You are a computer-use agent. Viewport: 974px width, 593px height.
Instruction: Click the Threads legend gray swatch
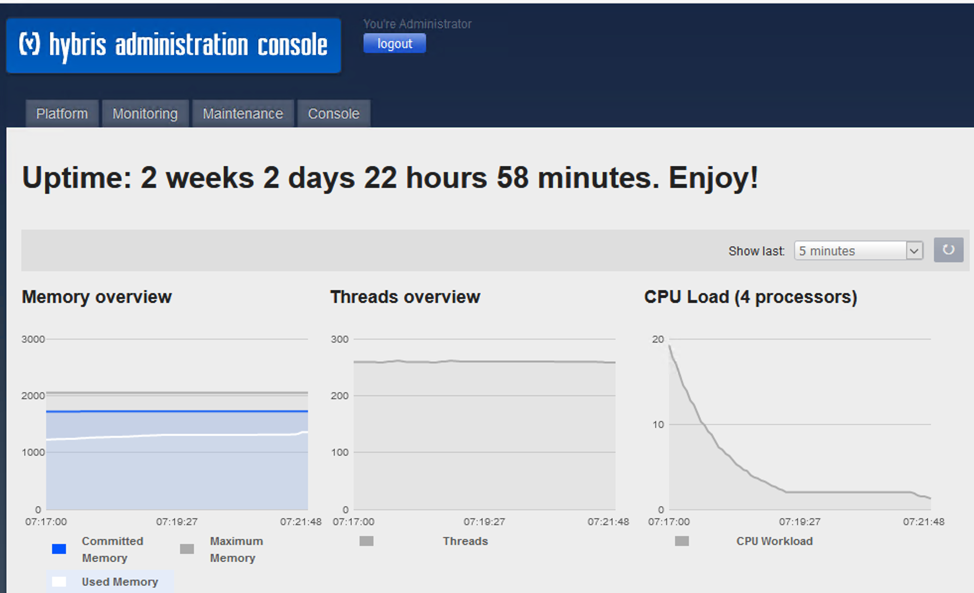pyautogui.click(x=366, y=541)
